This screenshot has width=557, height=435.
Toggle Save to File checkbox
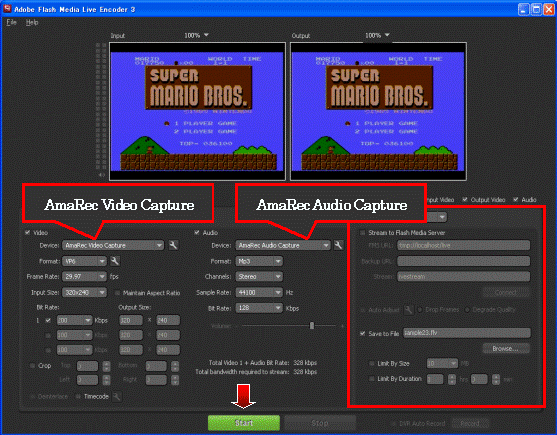coord(363,333)
